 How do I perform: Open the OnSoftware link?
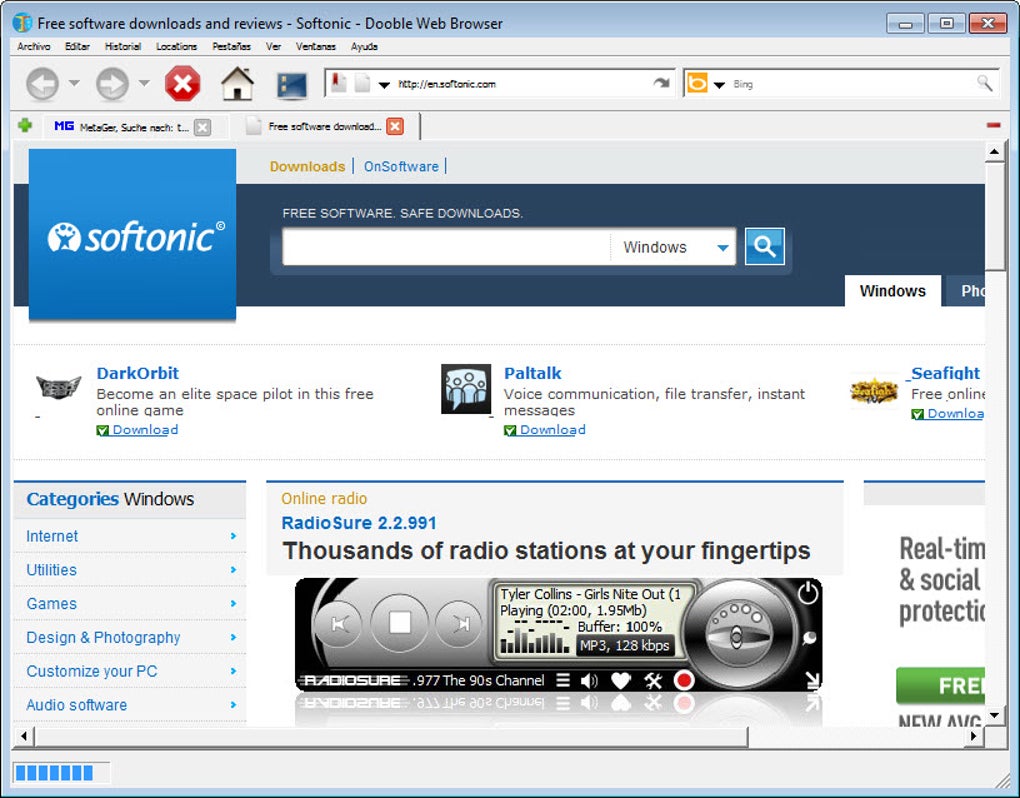(x=401, y=166)
